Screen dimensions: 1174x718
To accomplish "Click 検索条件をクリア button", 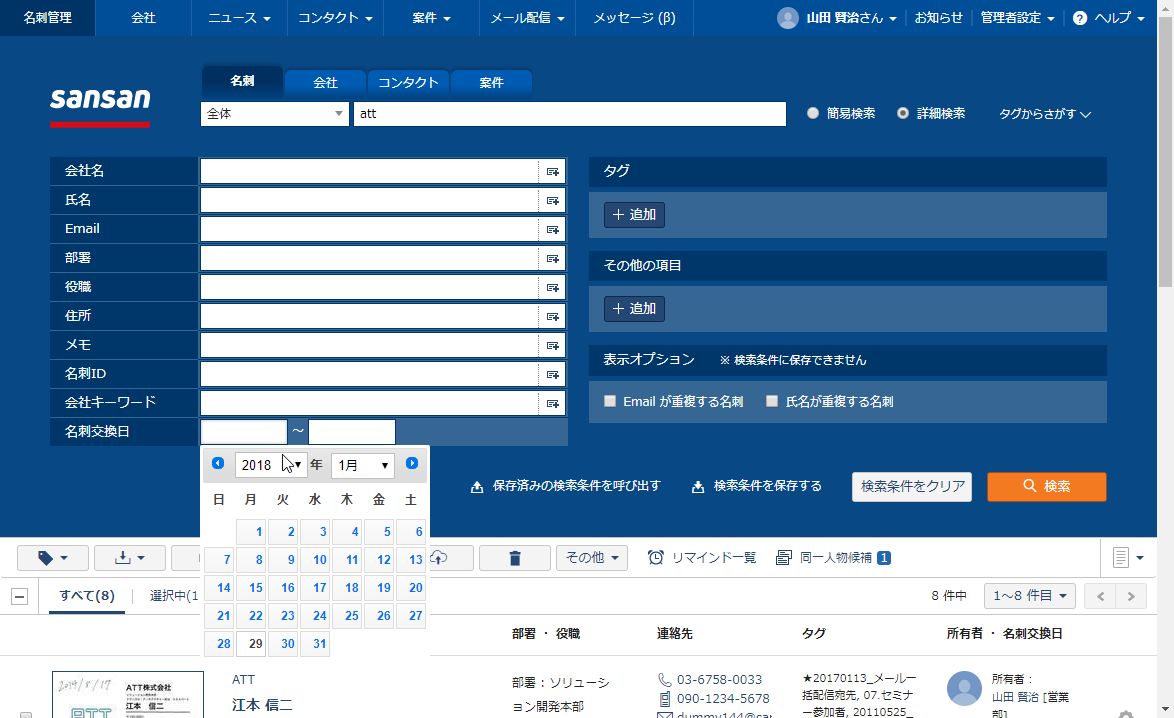I will (x=912, y=487).
